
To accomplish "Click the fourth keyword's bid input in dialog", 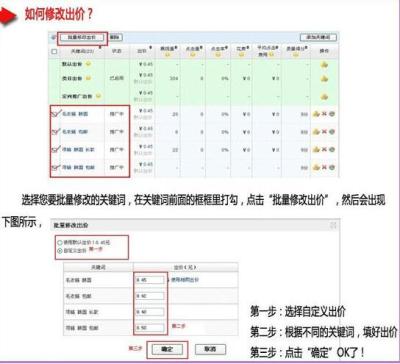I will point(150,328).
